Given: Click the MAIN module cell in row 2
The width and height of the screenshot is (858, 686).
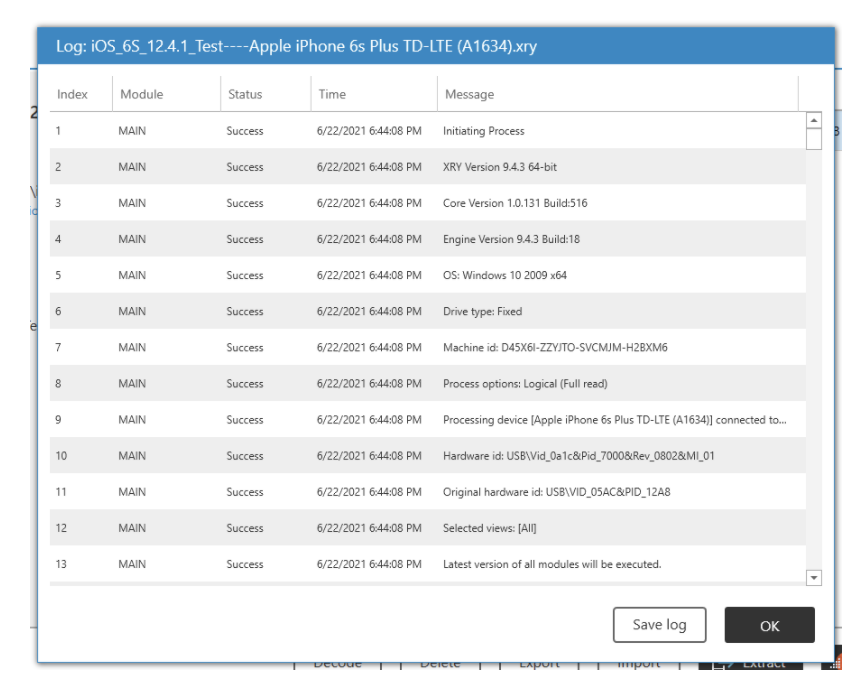Looking at the screenshot, I should point(132,167).
